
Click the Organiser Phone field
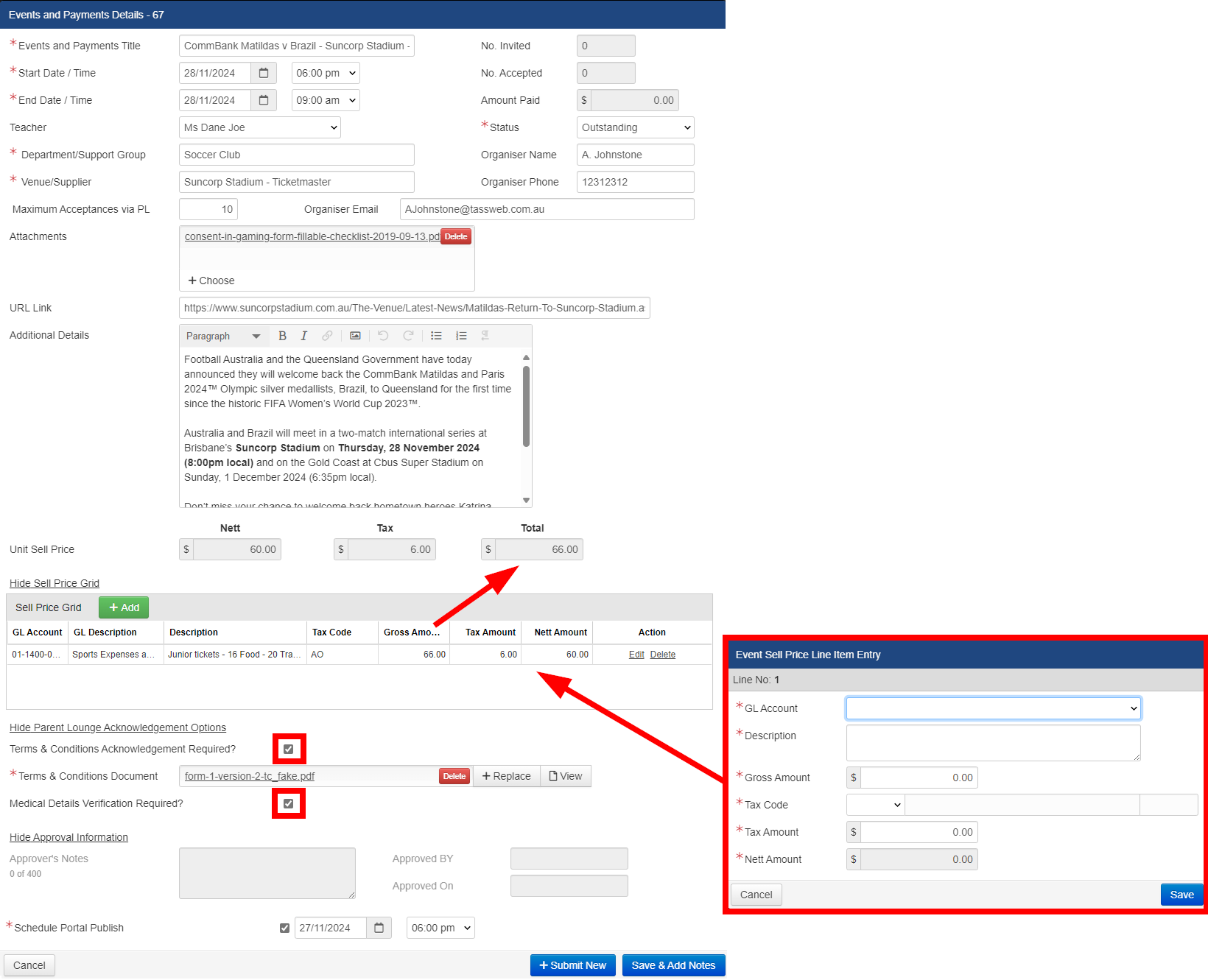[636, 182]
